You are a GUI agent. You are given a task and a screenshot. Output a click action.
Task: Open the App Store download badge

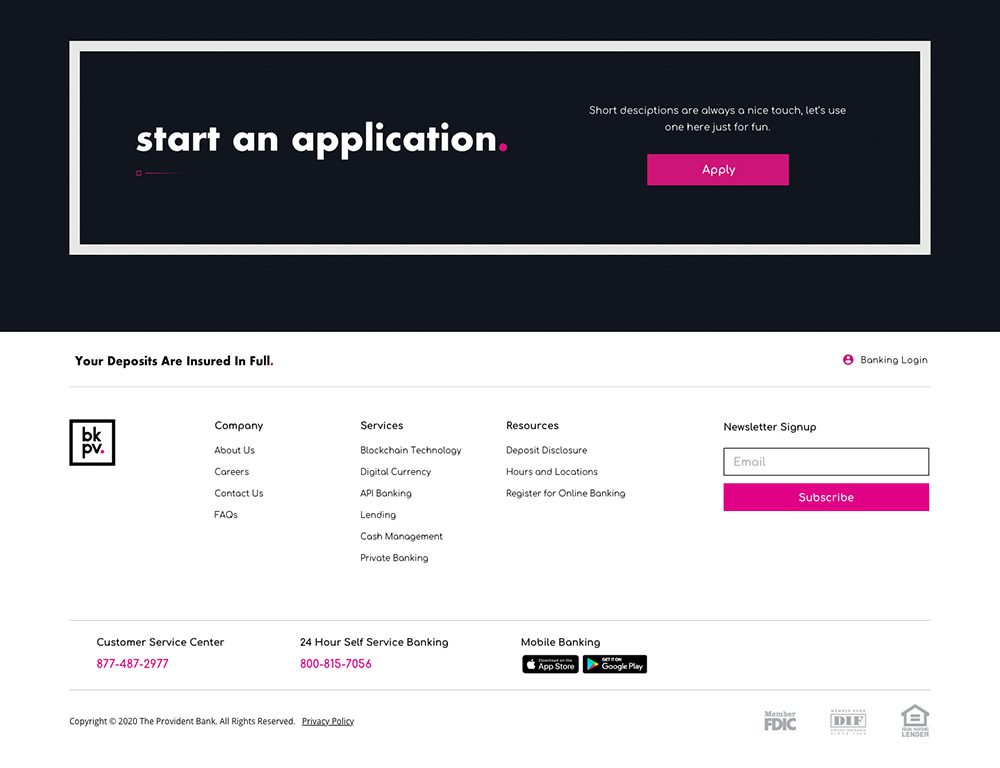550,664
